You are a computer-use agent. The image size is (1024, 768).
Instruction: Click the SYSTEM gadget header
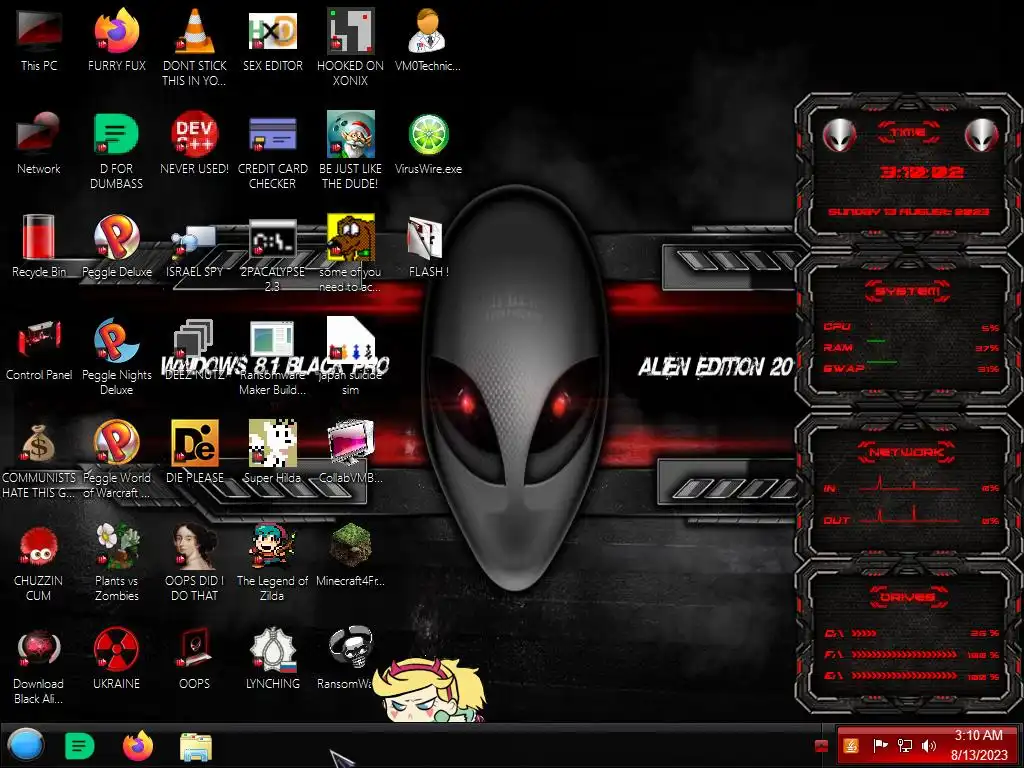point(908,291)
